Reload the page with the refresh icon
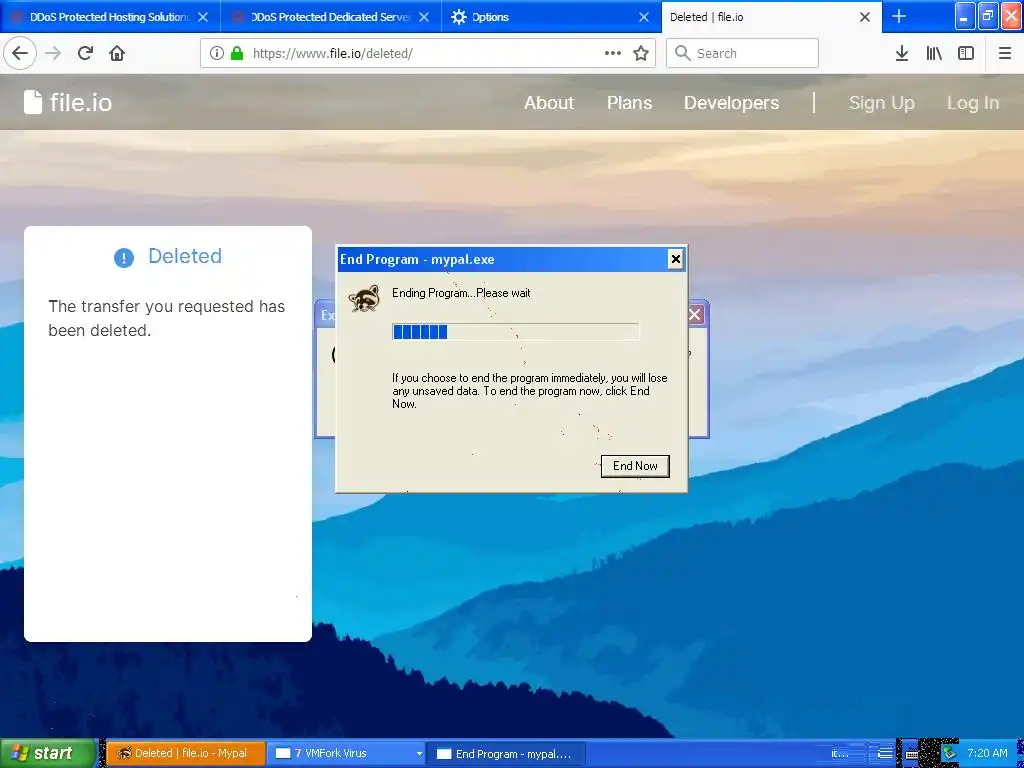1024x768 pixels. [85, 54]
